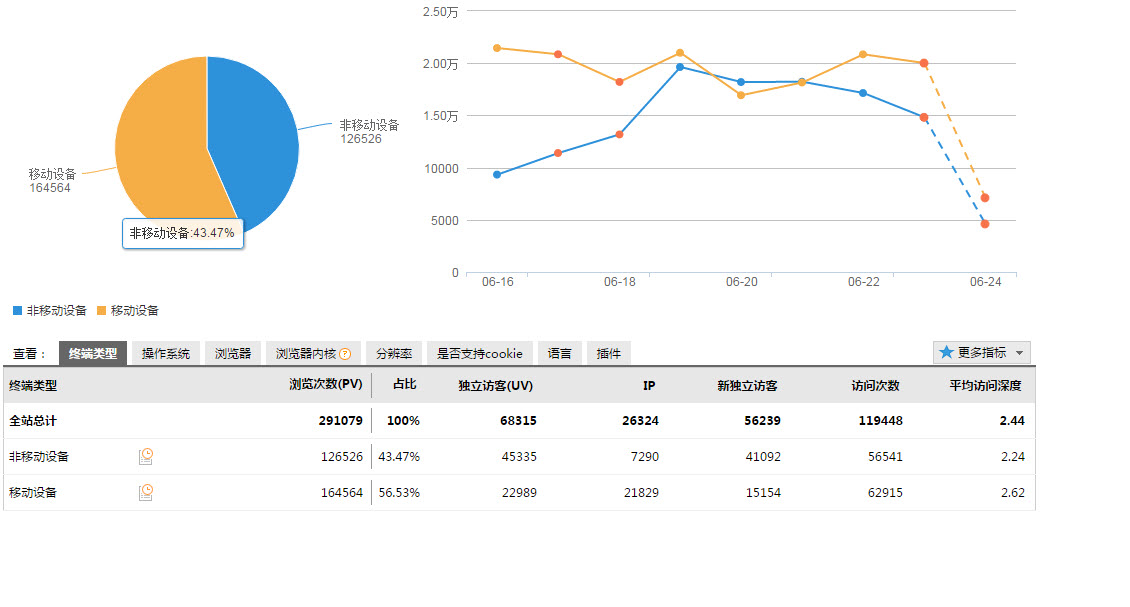This screenshot has width=1130, height=607.
Task: Switch to the 操作系统 tab
Action: click(165, 354)
